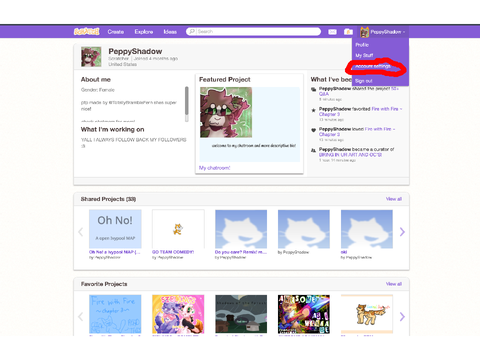Open Fire with Fire link in the favorited activity
Image resolution: width=480 pixels, height=360 pixels.
pyautogui.click(x=360, y=111)
